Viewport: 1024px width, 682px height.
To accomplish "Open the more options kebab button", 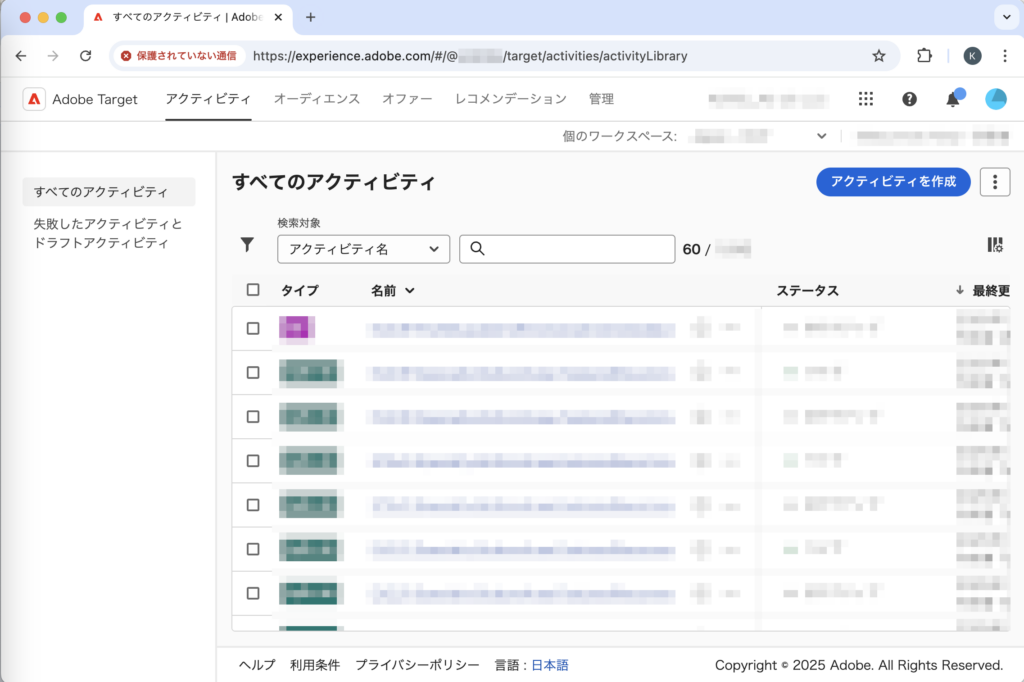I will [x=995, y=182].
